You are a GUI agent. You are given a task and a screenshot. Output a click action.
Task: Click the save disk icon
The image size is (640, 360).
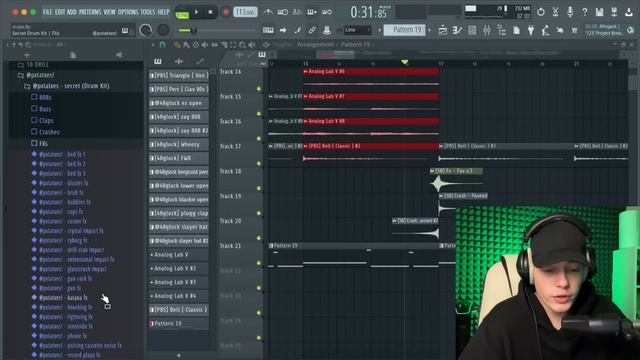tap(599, 12)
